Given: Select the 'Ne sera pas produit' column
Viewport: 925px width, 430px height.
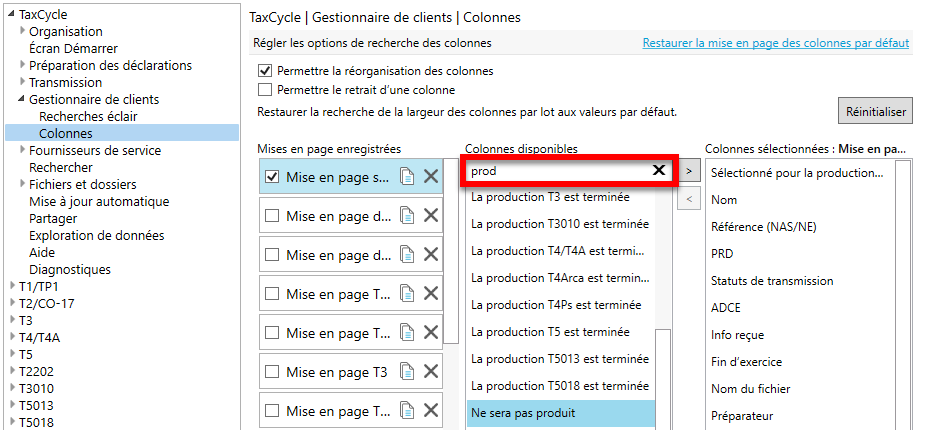Looking at the screenshot, I should click(560, 413).
